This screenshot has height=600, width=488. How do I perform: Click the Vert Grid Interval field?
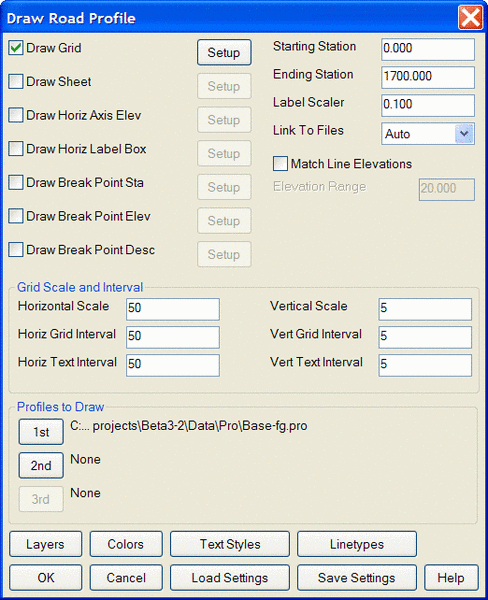tap(425, 337)
